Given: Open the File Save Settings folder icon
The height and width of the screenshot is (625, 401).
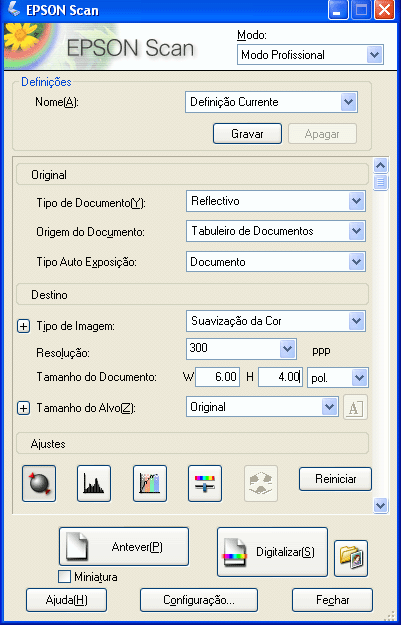Looking at the screenshot, I should click(x=351, y=558).
